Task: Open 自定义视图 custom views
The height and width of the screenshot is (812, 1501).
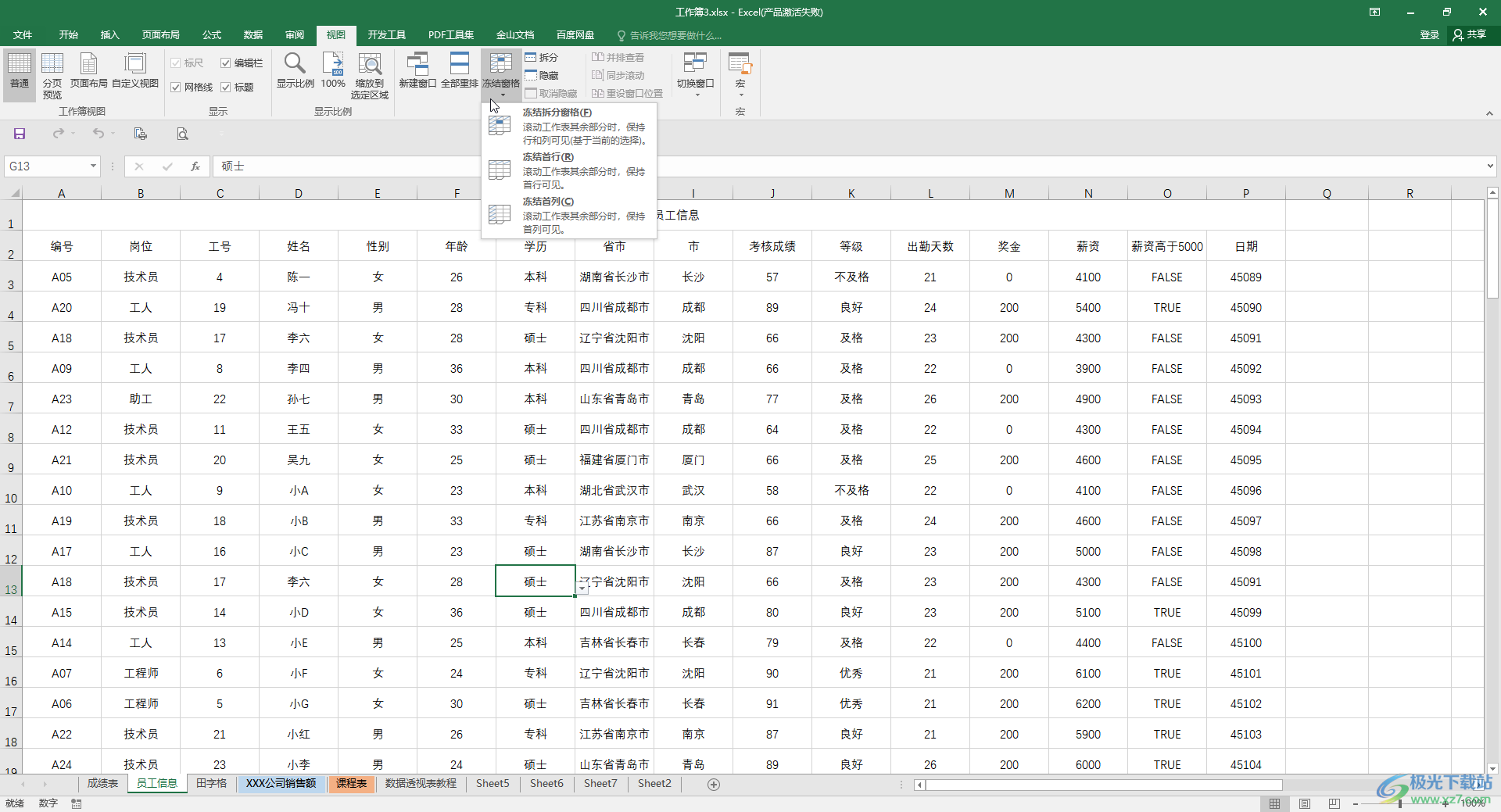Action: click(135, 70)
